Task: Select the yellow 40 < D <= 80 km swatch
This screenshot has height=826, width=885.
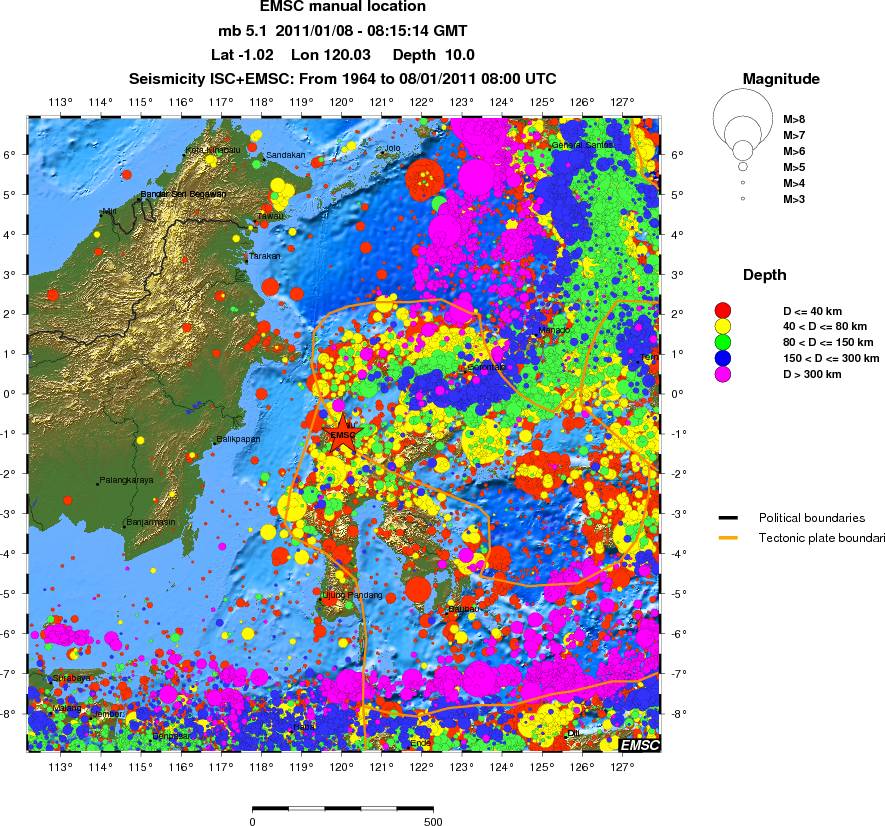Action: tap(723, 326)
